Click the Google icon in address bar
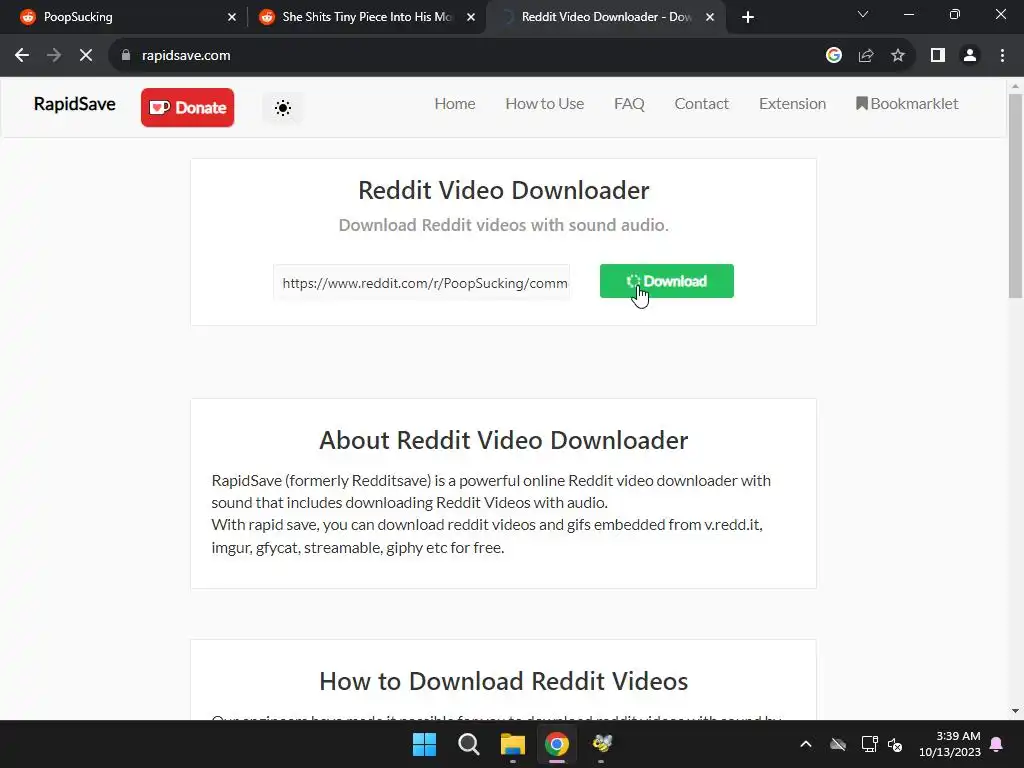This screenshot has width=1024, height=768. (833, 56)
